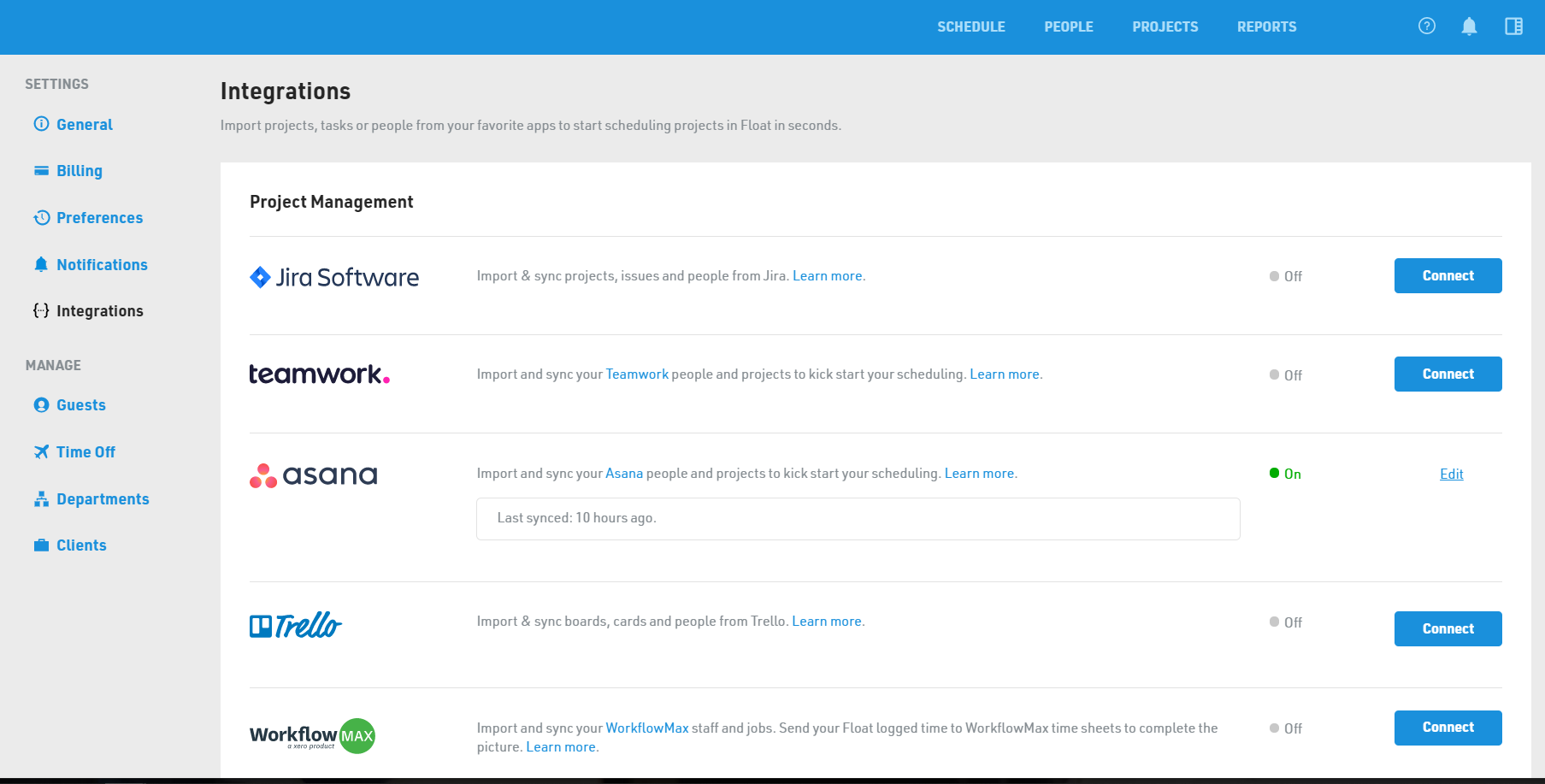Select Integrations in the sidebar

click(100, 311)
